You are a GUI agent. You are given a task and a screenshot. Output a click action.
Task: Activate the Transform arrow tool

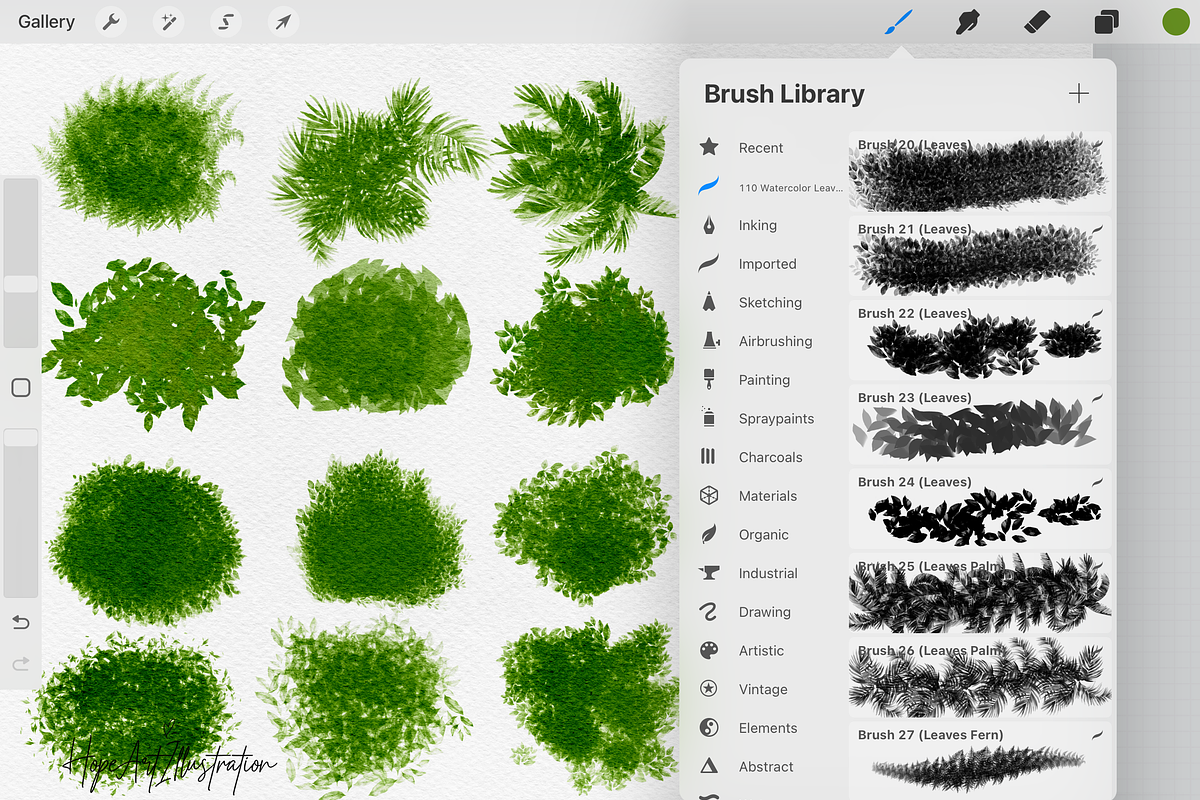(x=284, y=22)
